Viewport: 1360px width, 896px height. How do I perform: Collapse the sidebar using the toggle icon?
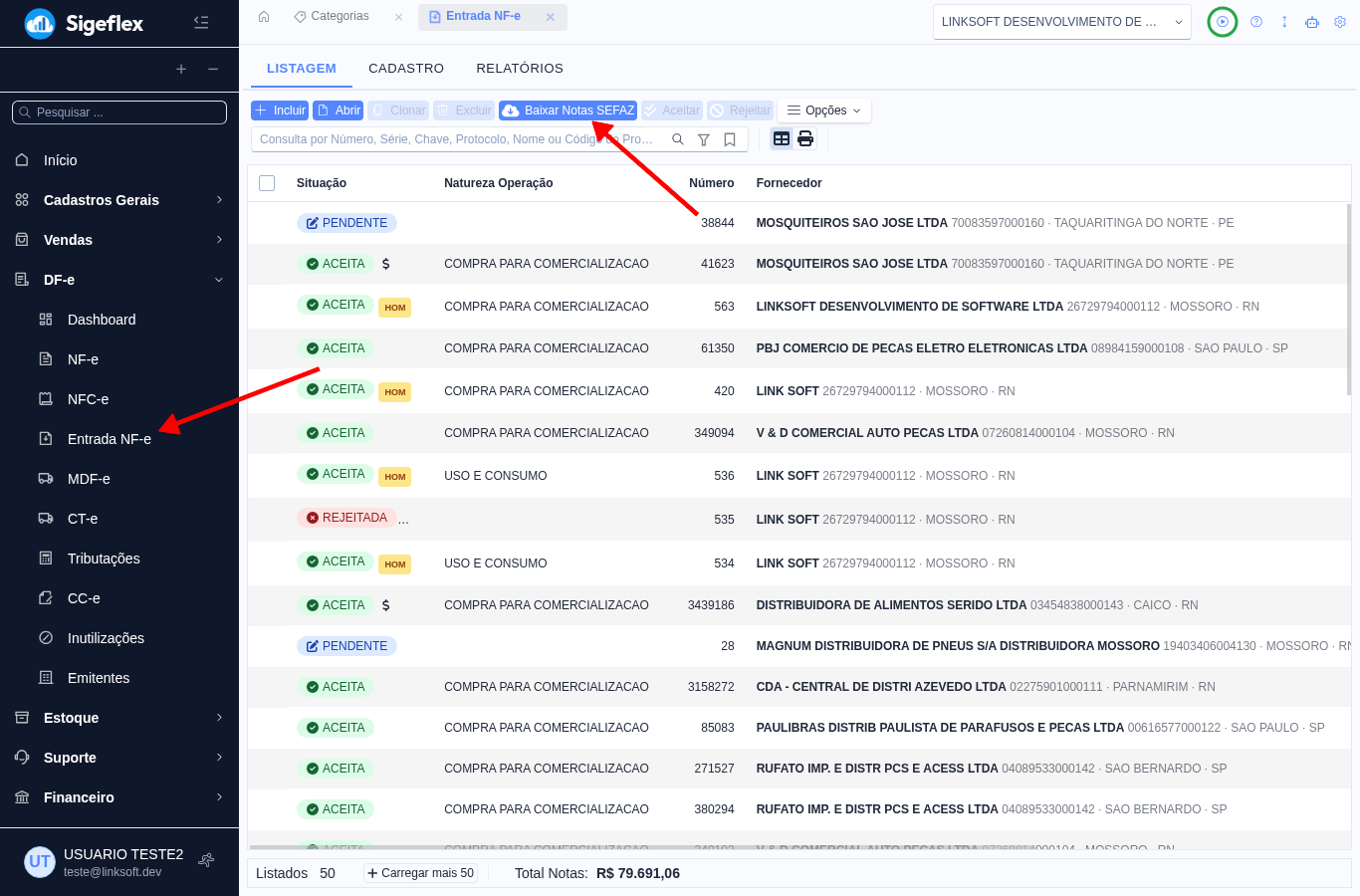201,22
